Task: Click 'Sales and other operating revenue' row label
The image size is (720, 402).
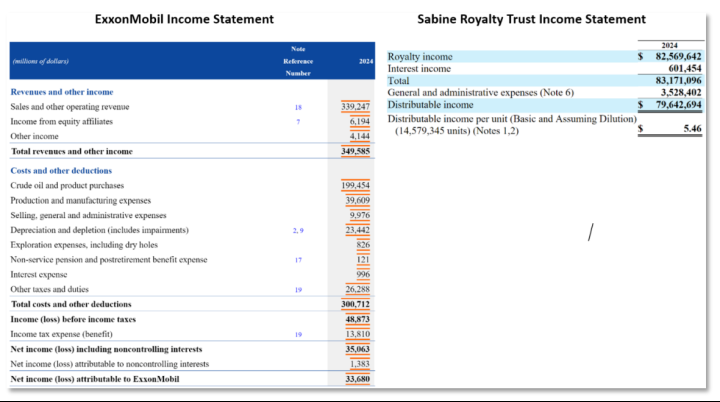Action: coord(70,107)
